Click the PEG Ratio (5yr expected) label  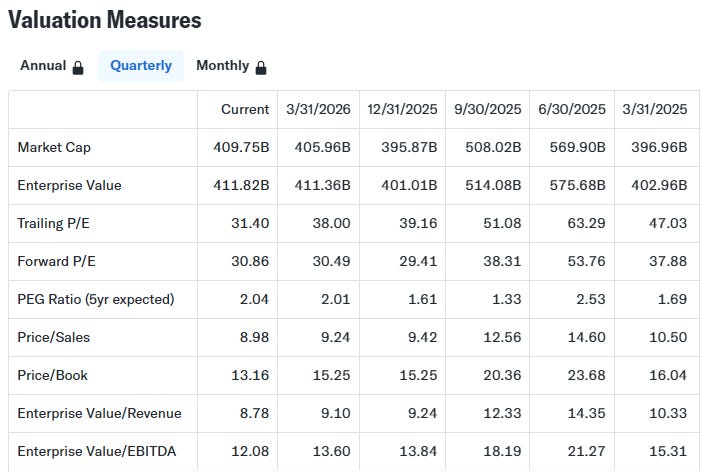pos(96,299)
